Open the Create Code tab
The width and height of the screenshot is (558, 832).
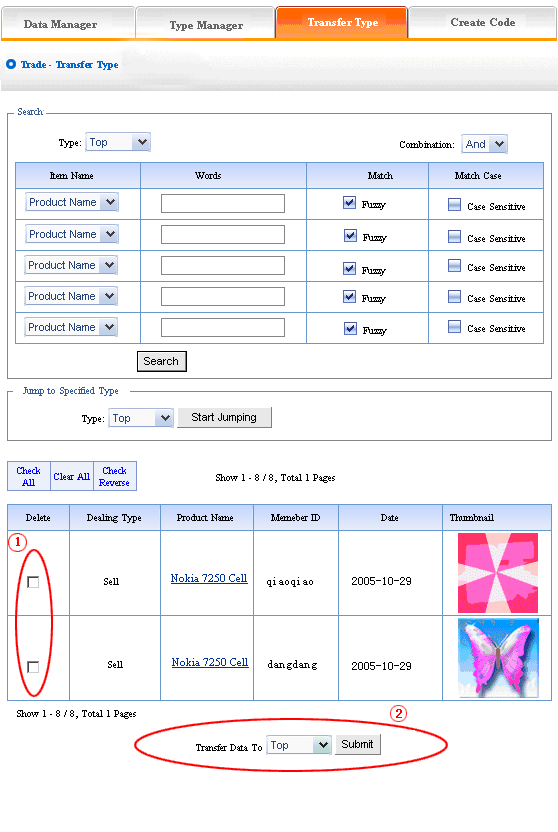pyautogui.click(x=482, y=23)
